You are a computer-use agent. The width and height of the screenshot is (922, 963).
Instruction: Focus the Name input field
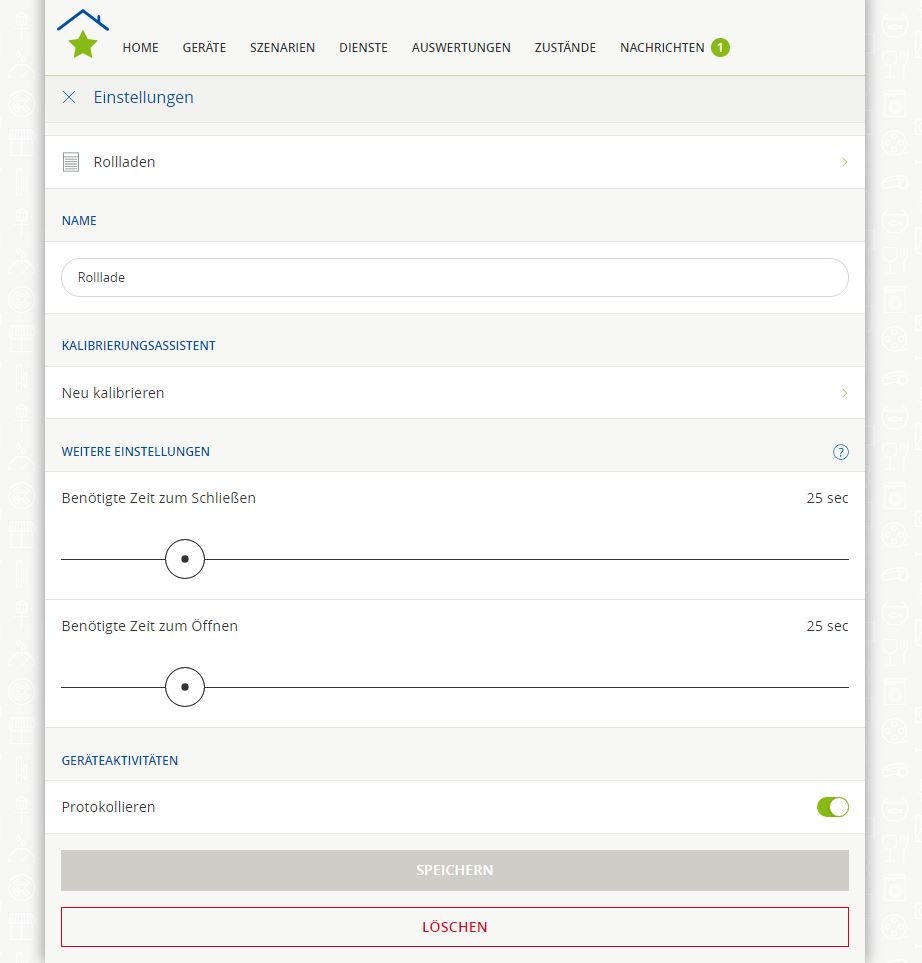tap(454, 278)
